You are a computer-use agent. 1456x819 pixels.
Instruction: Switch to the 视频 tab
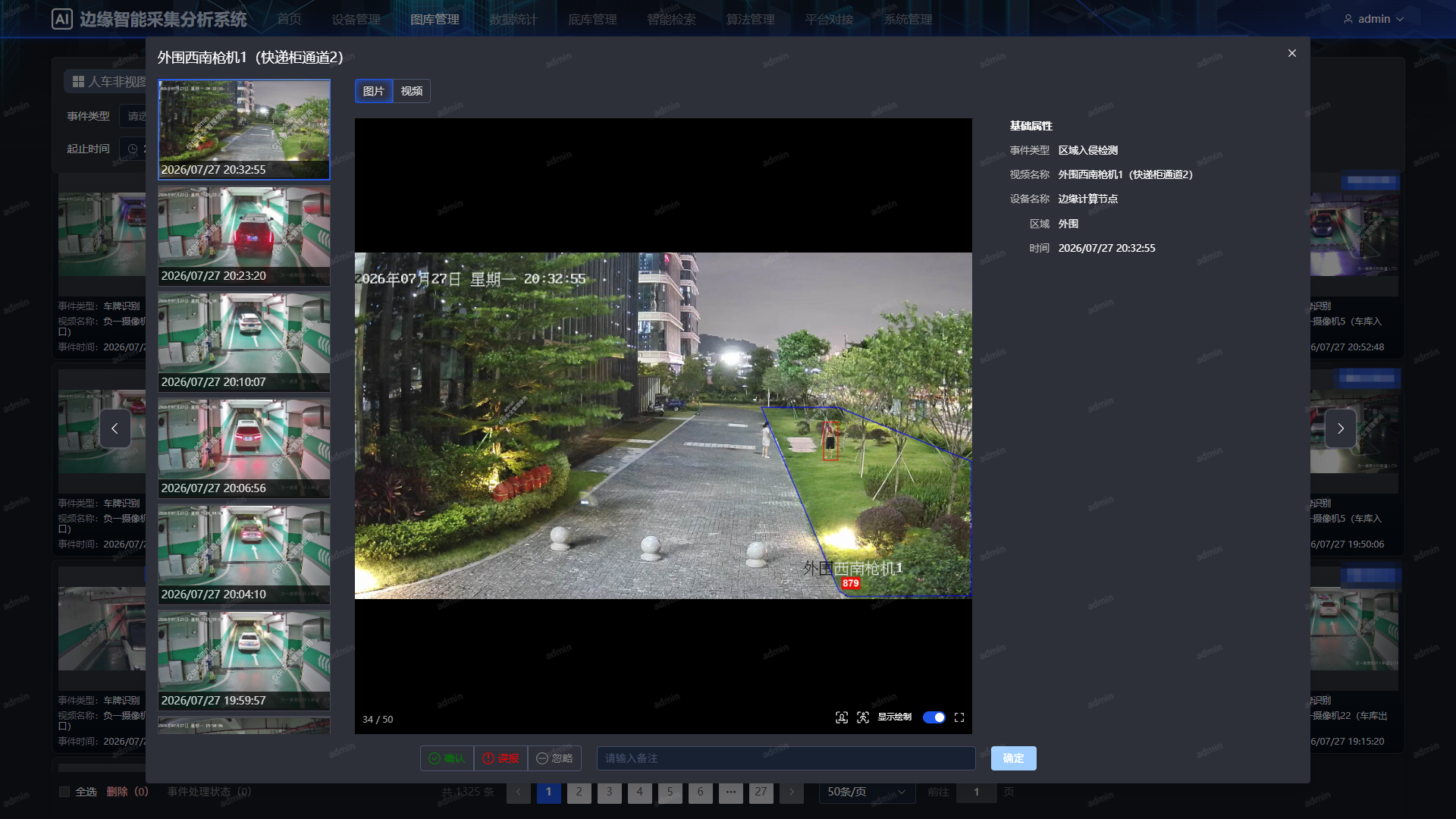pos(412,91)
